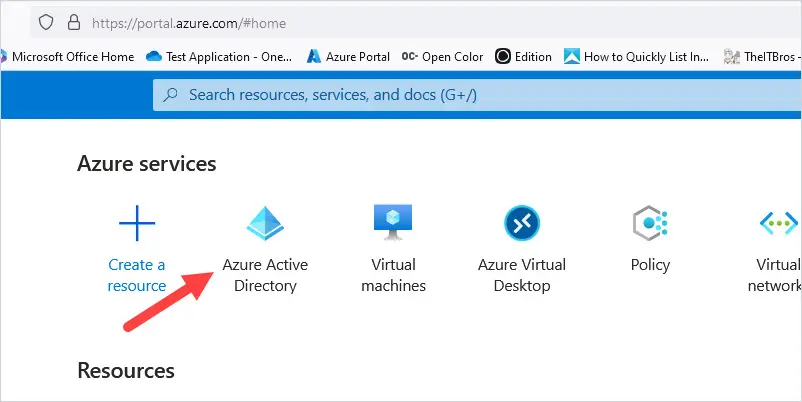Image resolution: width=802 pixels, height=402 pixels.
Task: Click the padlock site security icon
Action: [x=74, y=23]
